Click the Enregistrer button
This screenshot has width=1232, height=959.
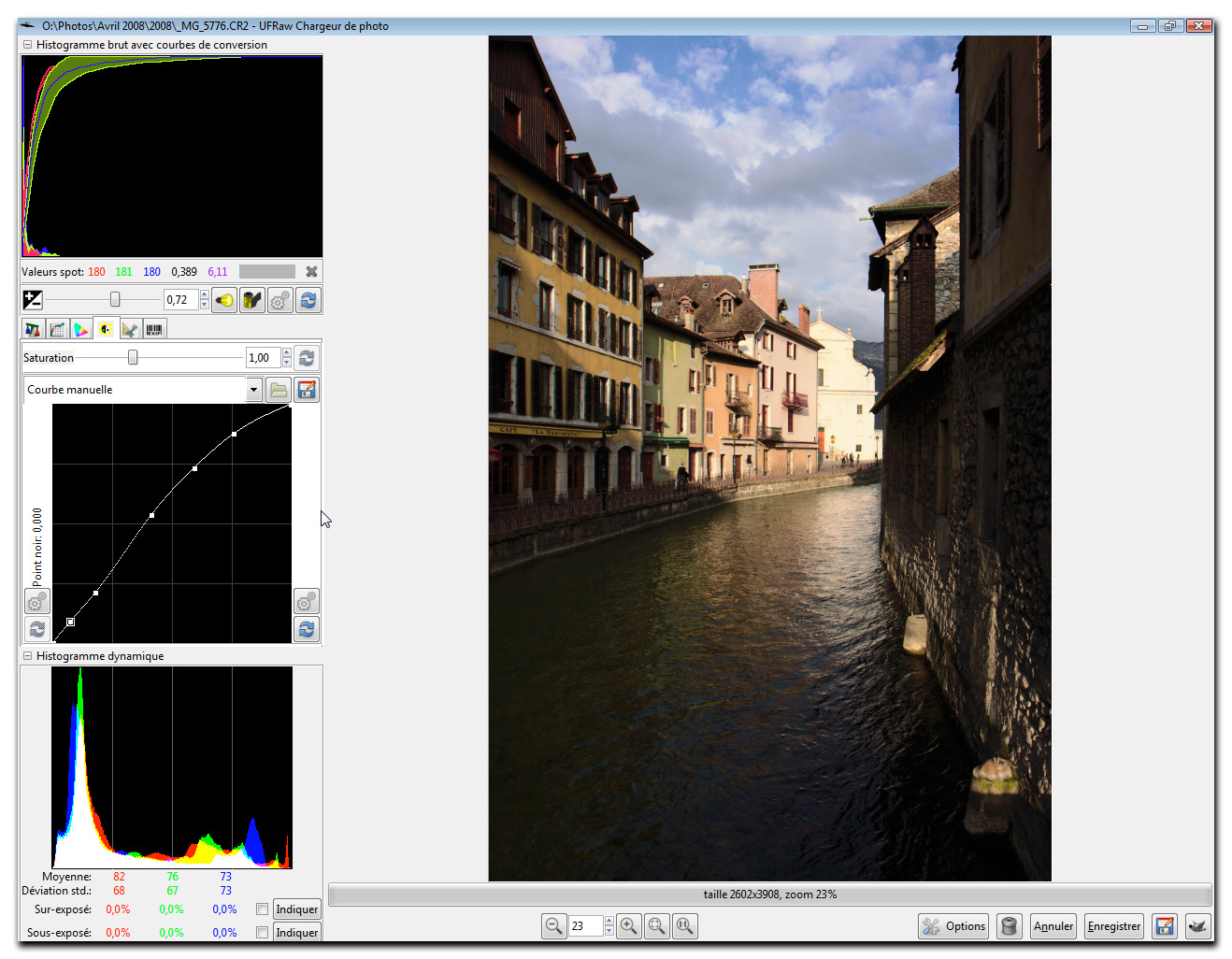click(x=1114, y=926)
